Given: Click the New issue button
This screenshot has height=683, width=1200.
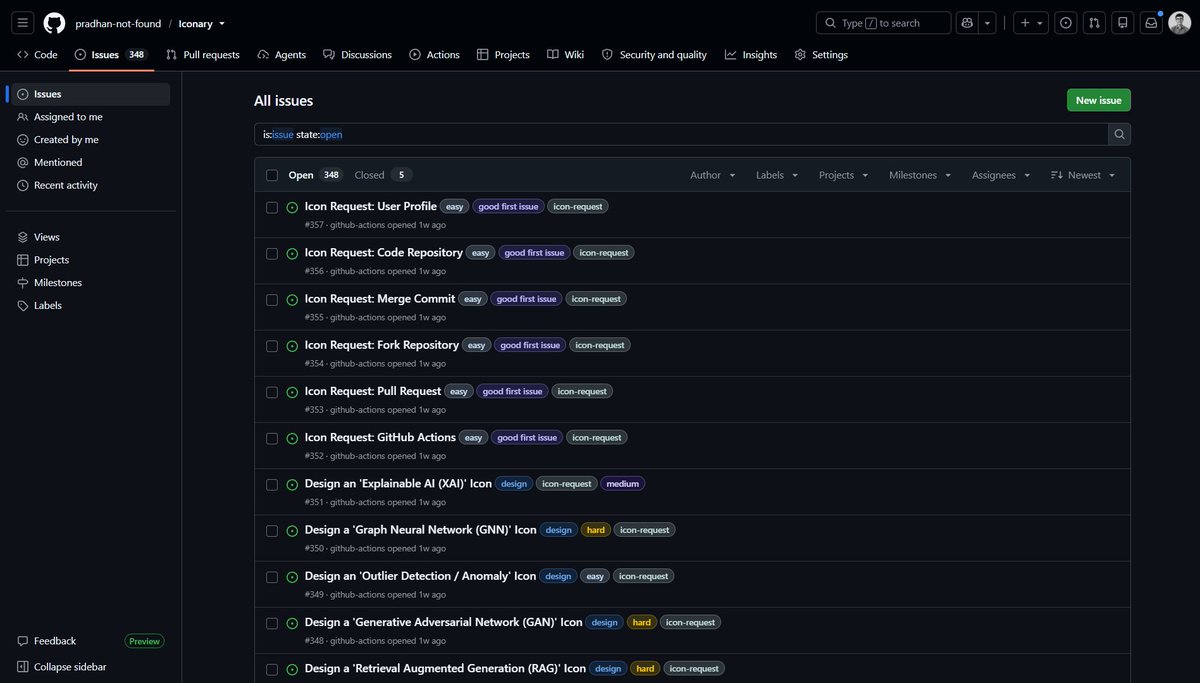Looking at the screenshot, I should pyautogui.click(x=1098, y=100).
